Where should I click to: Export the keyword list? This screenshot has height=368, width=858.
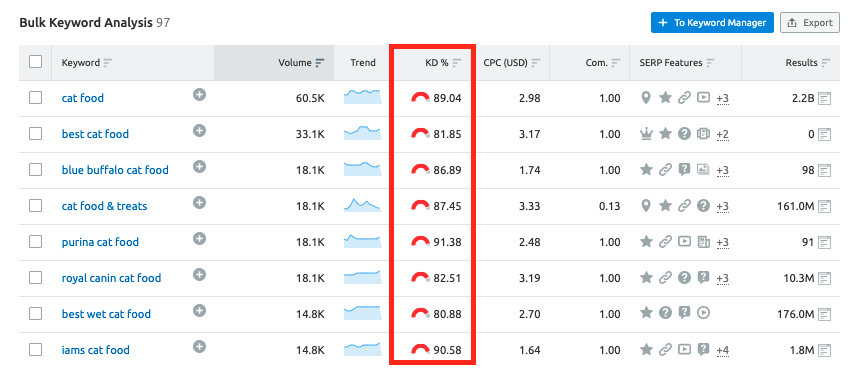(x=809, y=22)
